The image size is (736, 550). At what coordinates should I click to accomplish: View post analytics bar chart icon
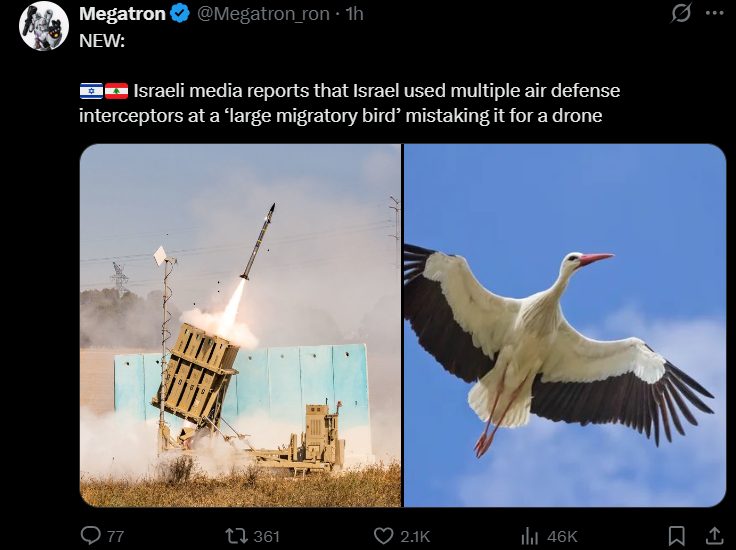[530, 535]
